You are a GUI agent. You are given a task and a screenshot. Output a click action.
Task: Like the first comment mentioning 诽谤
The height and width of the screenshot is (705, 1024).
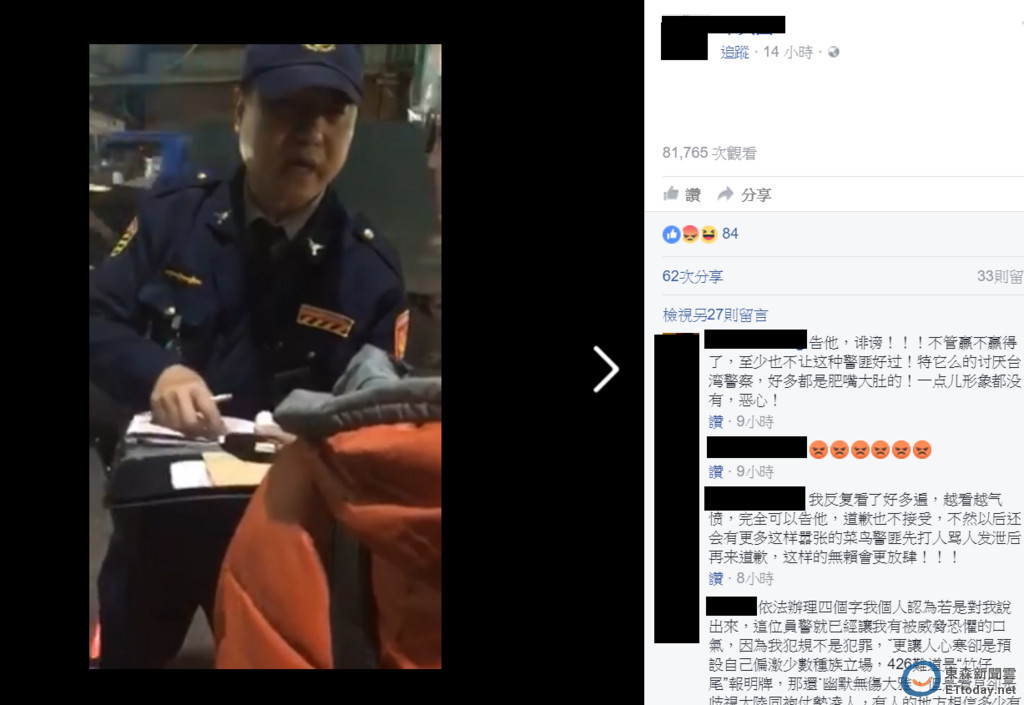(x=716, y=422)
